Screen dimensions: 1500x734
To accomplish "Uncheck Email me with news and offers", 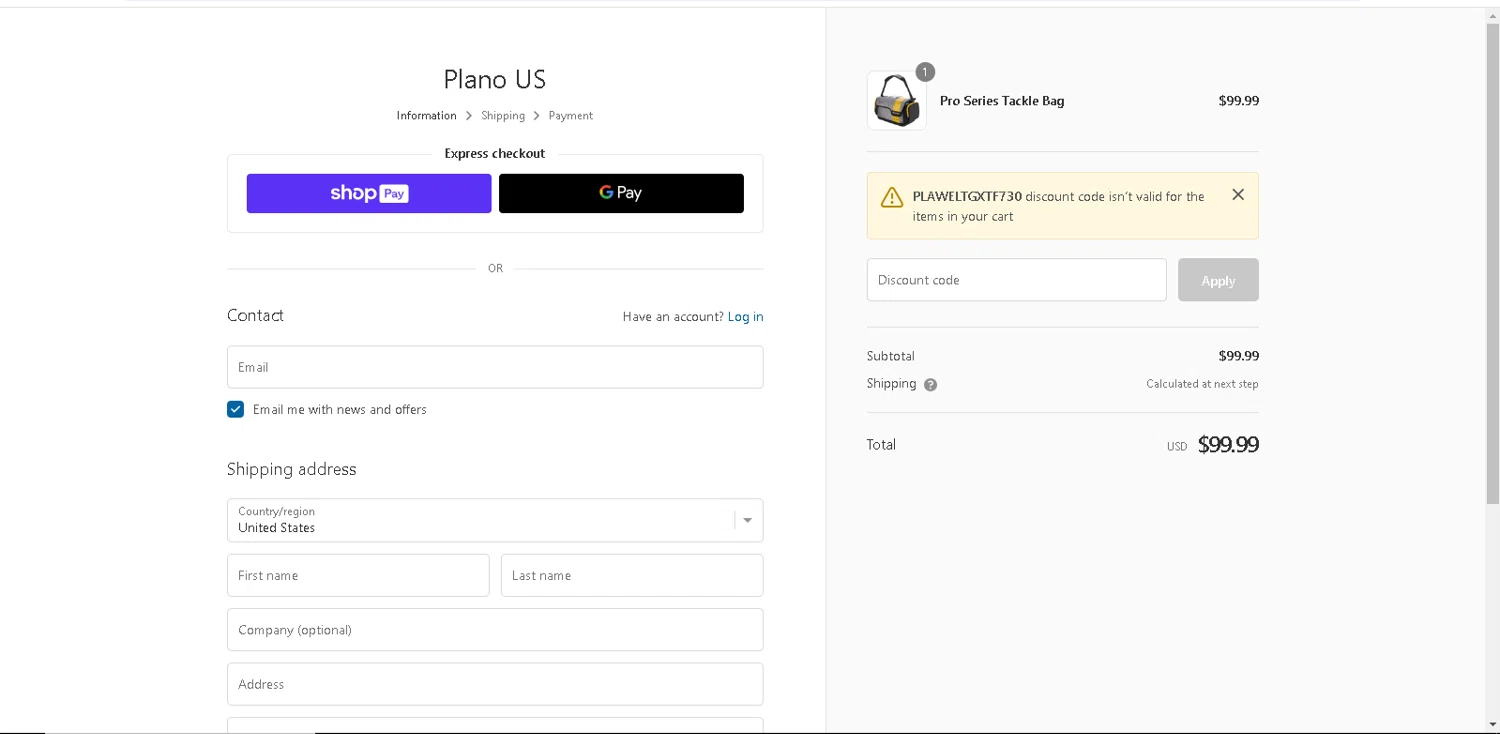I will click(235, 409).
